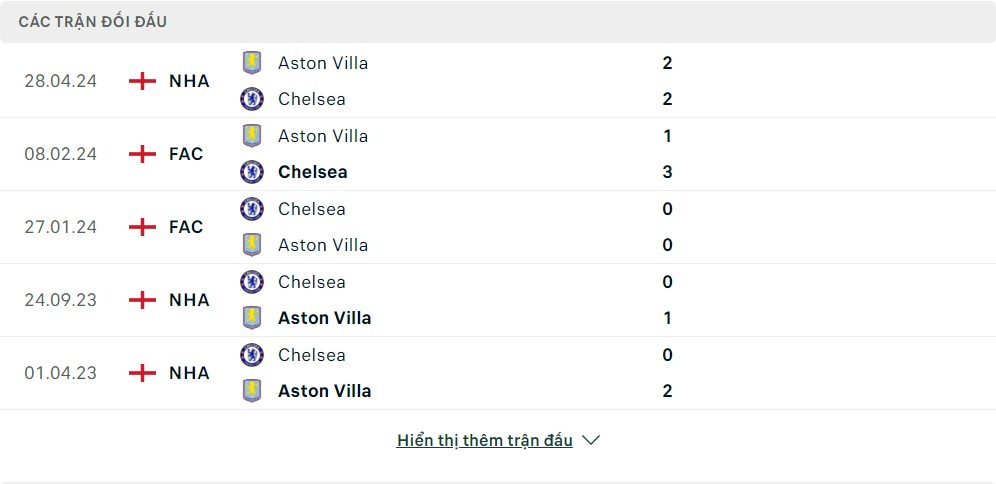Open bold Chelsea team name on 08.02.24
Image resolution: width=996 pixels, height=484 pixels.
[313, 172]
